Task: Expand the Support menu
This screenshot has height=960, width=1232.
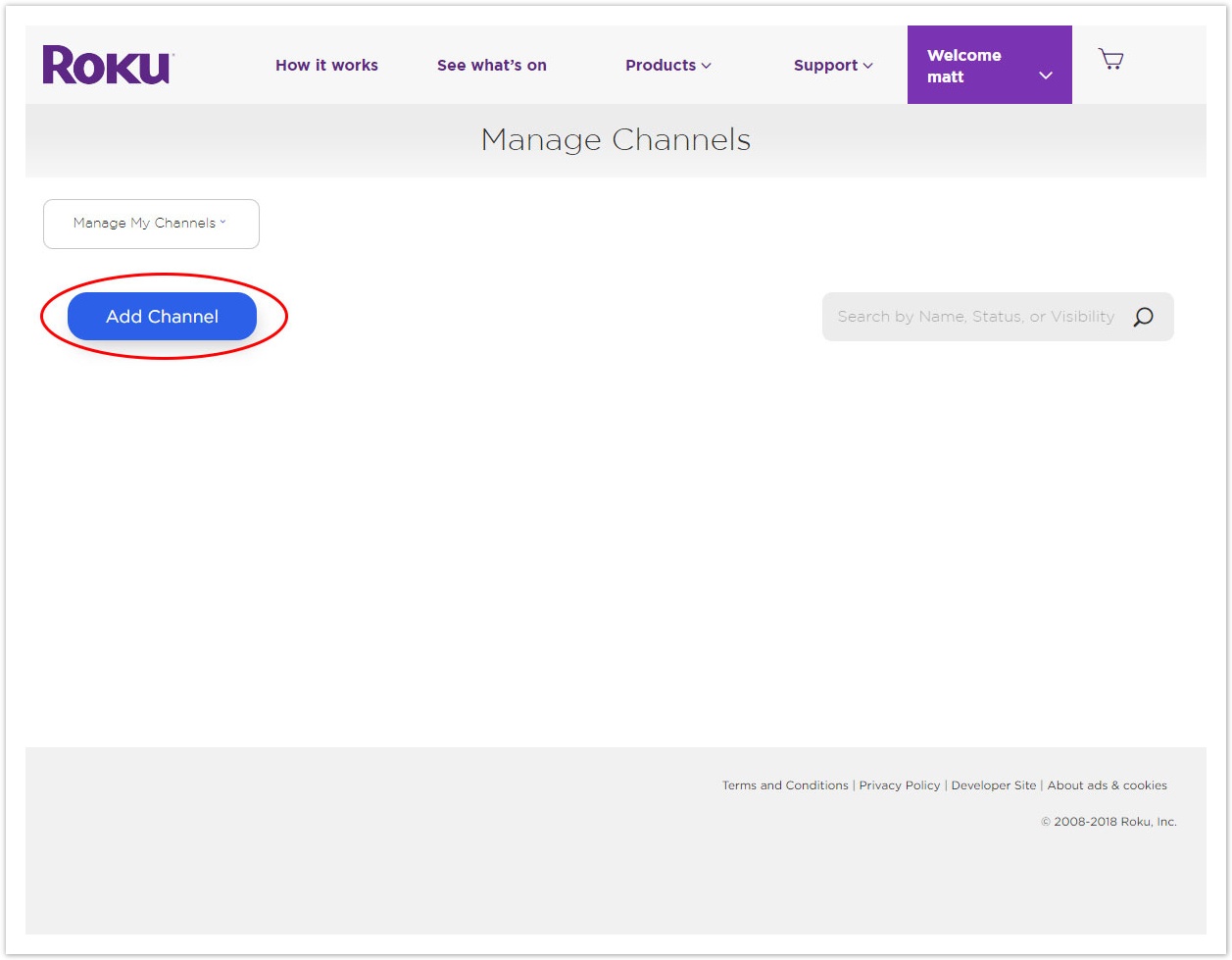Action: click(833, 66)
